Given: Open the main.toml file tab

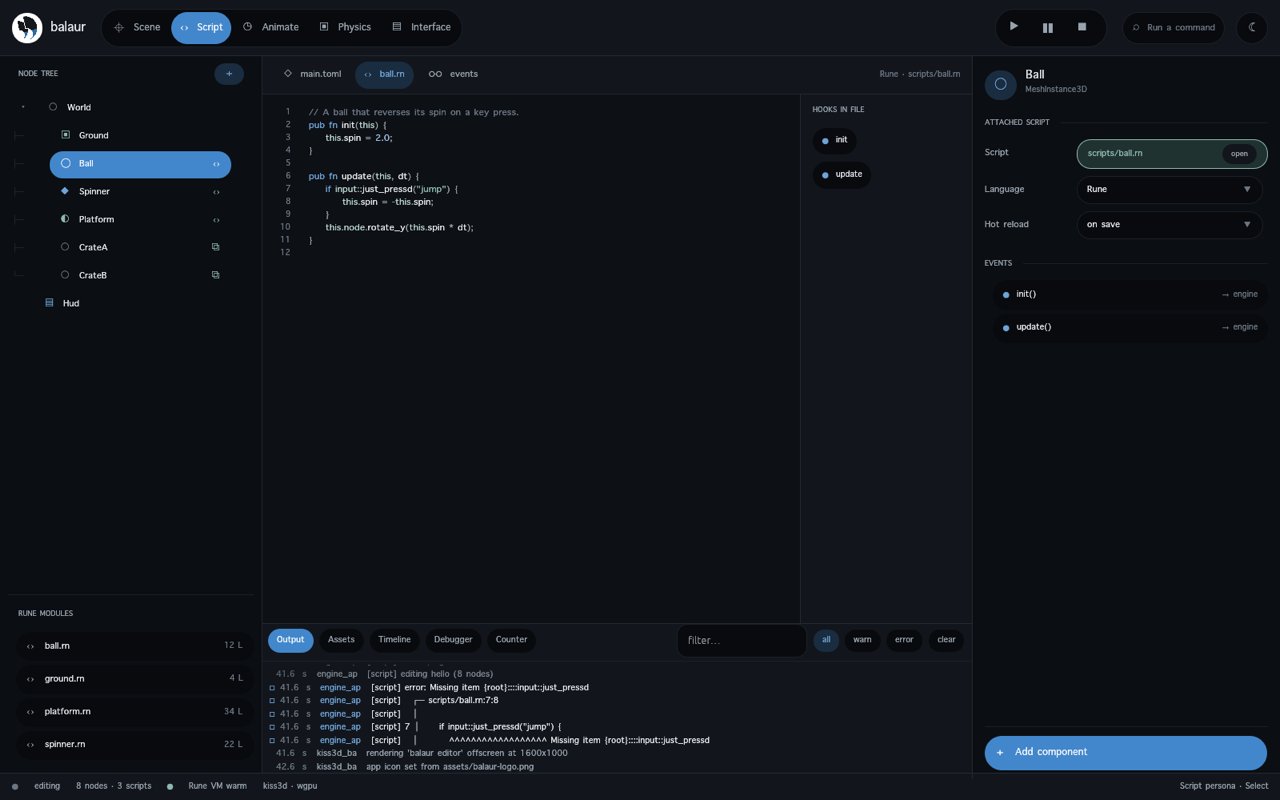Looking at the screenshot, I should point(313,74).
